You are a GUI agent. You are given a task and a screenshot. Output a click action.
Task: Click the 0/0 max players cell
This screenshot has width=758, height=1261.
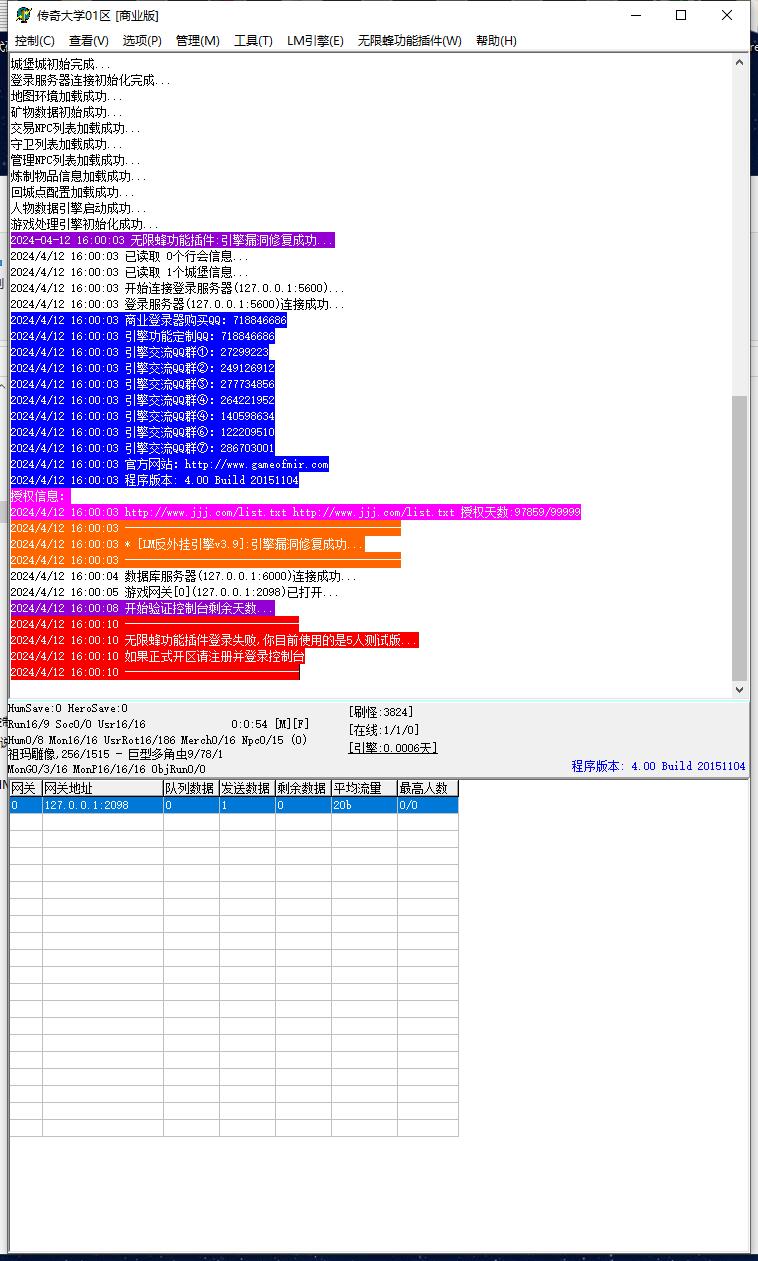click(x=428, y=805)
